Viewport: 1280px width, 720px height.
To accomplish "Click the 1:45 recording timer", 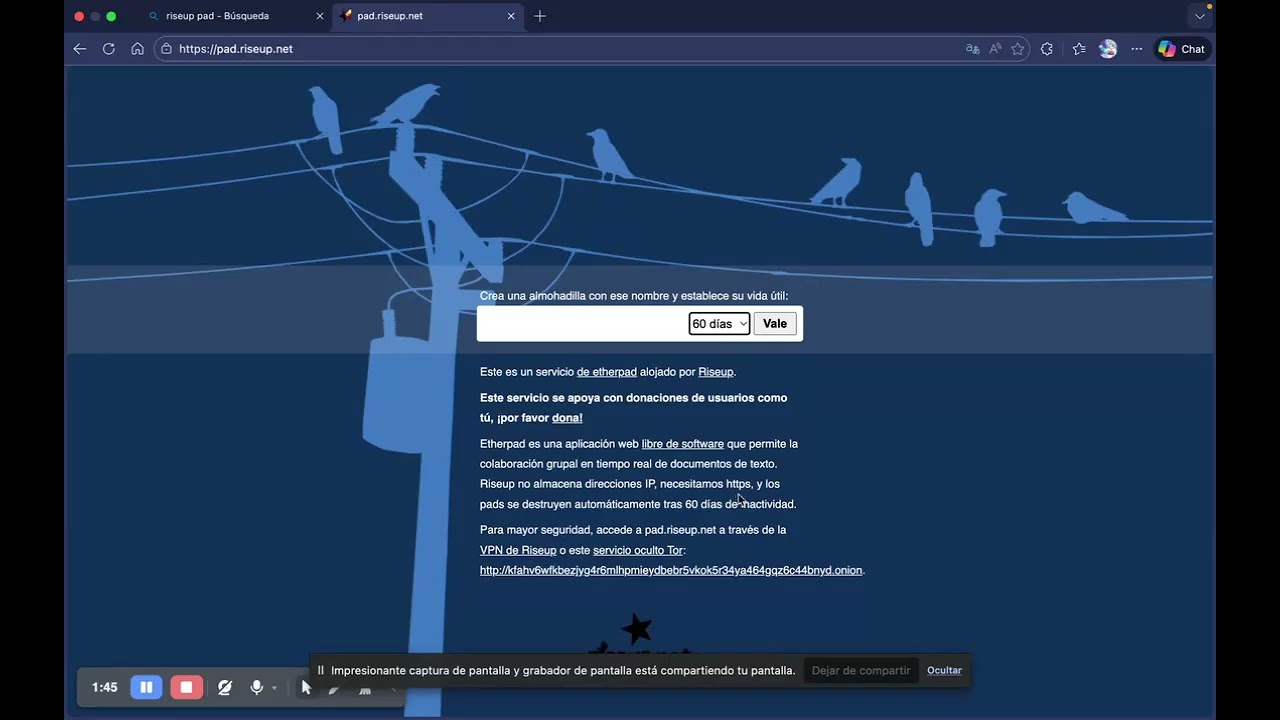I will pyautogui.click(x=105, y=687).
